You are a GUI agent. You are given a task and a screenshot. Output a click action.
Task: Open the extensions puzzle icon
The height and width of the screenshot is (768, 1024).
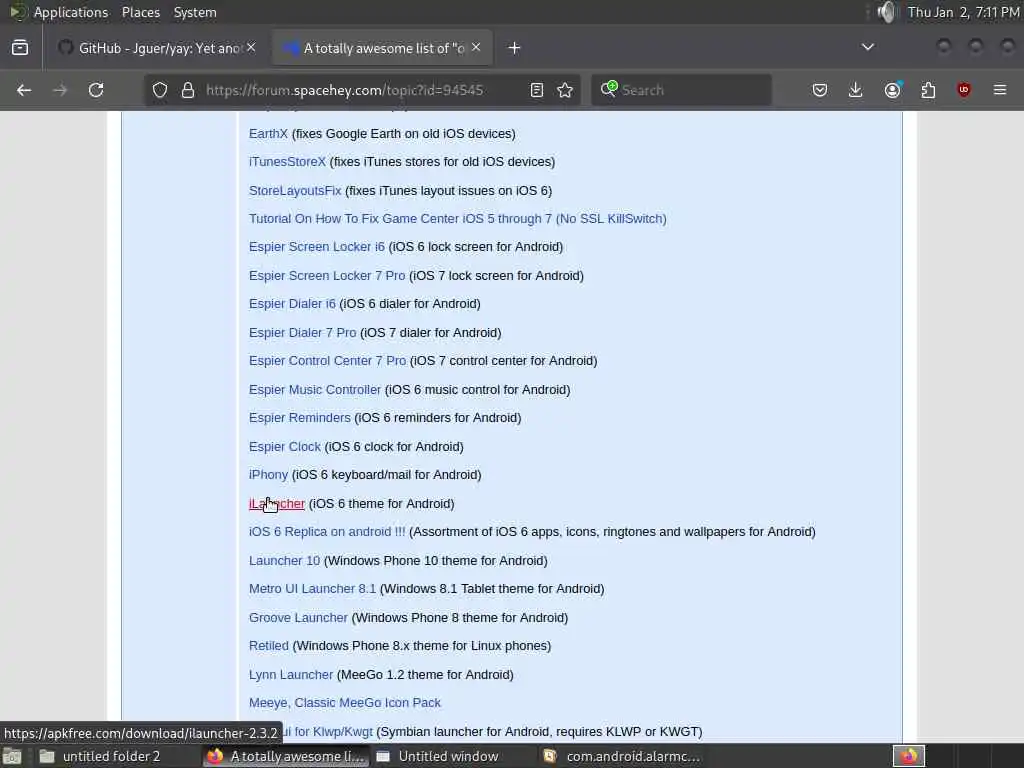pos(928,90)
